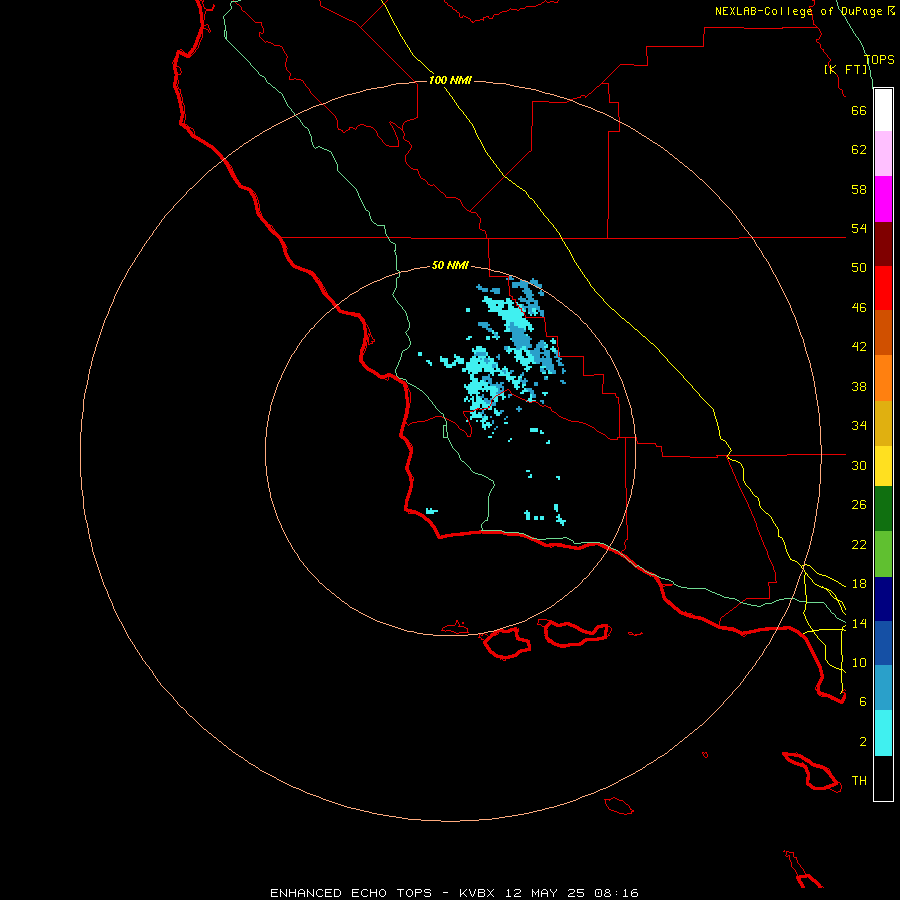Click the dark orange swatch between 46 and 42
This screenshot has height=900, width=900.
coord(883,333)
